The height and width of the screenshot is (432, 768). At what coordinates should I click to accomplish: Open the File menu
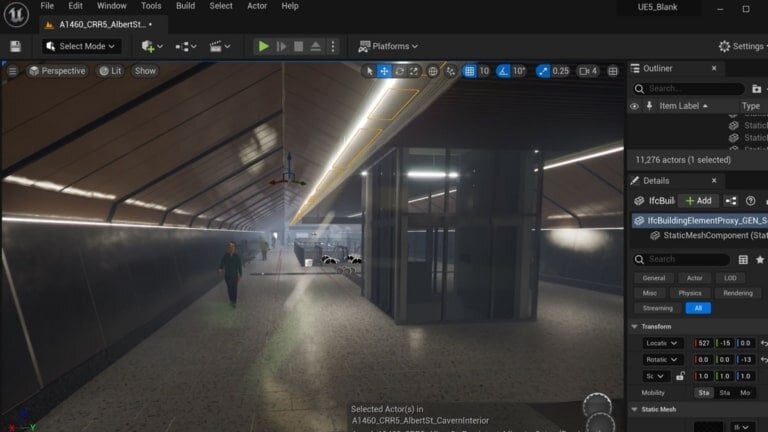tap(47, 6)
